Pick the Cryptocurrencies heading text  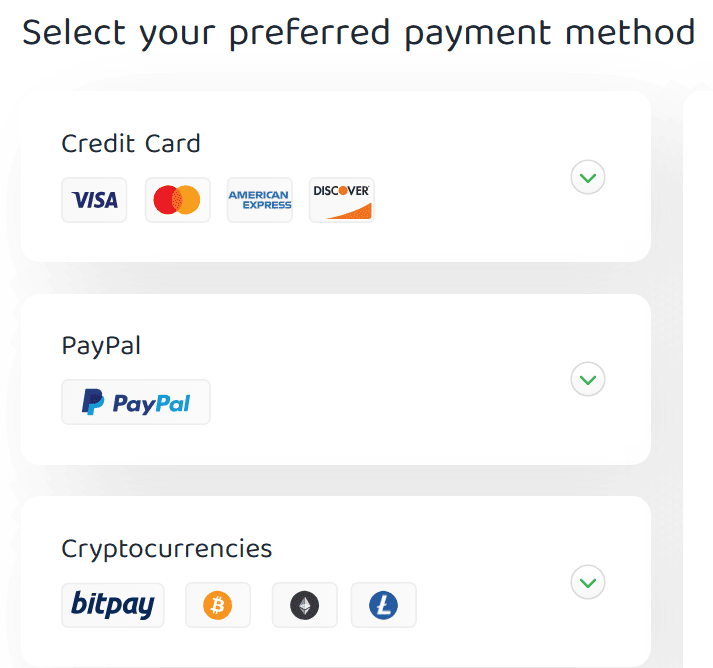[x=167, y=549]
